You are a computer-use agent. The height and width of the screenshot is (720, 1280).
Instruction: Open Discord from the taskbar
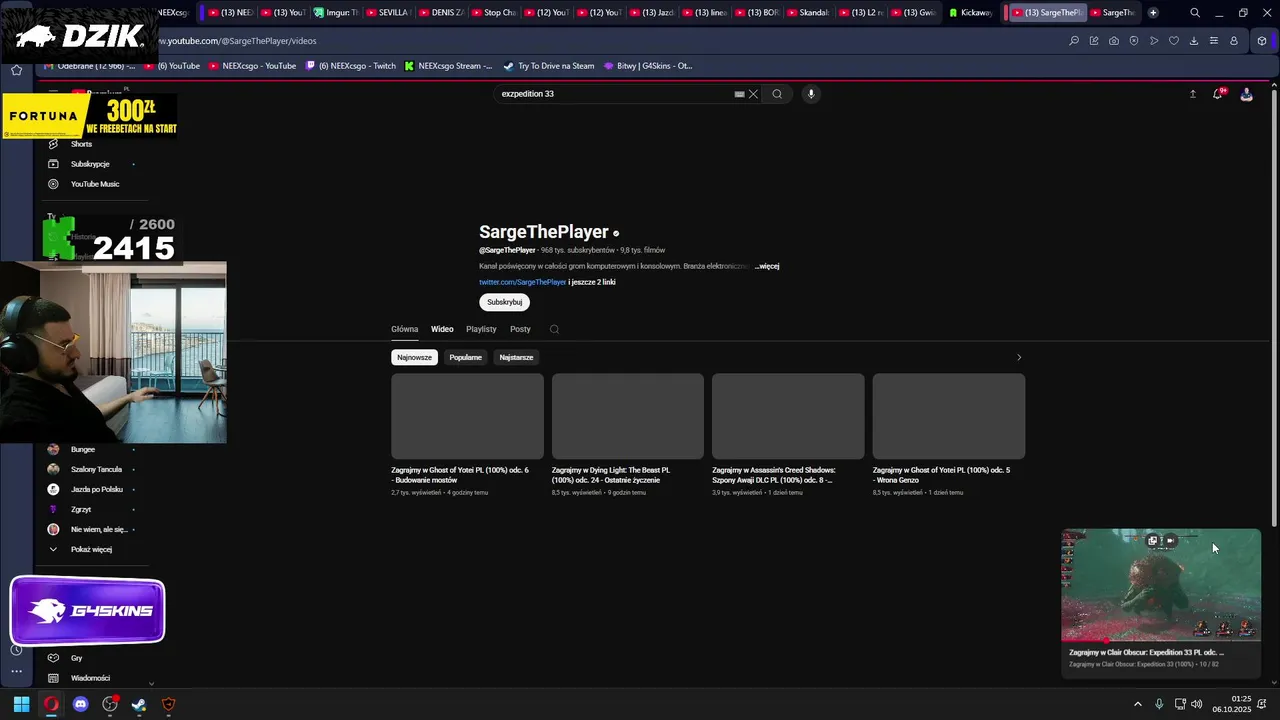81,704
